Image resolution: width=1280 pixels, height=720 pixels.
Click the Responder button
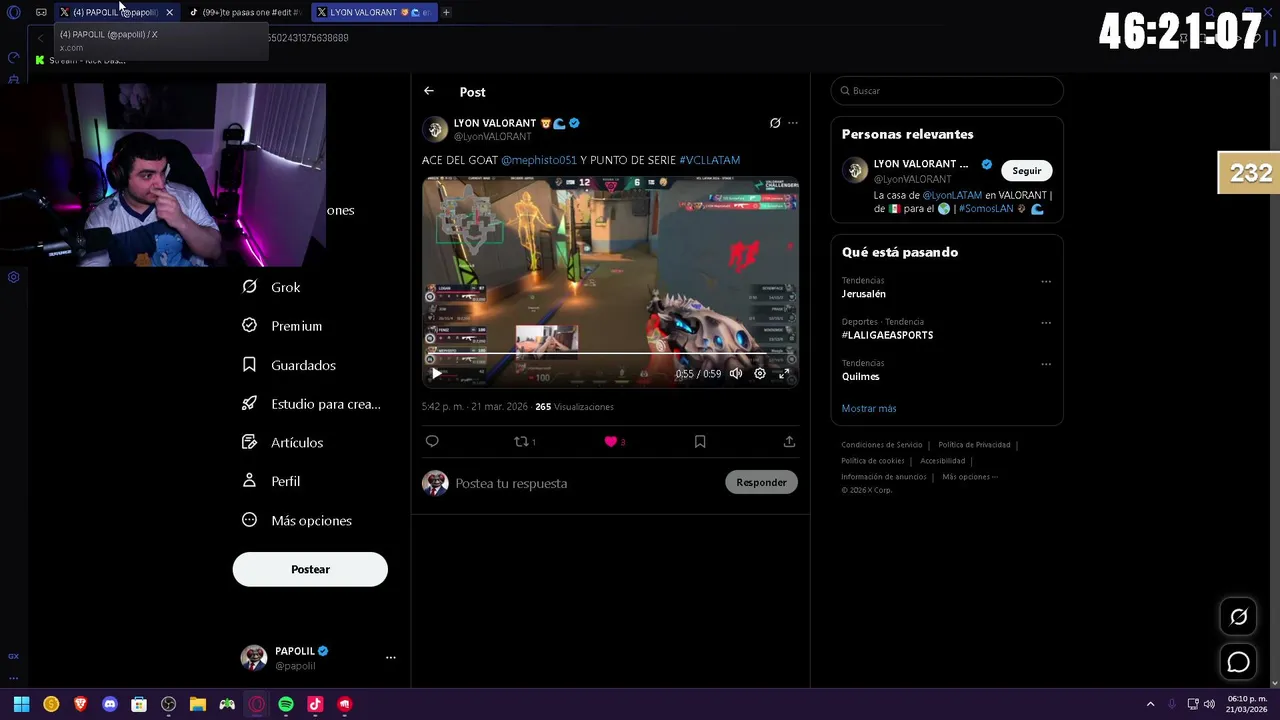pos(761,482)
